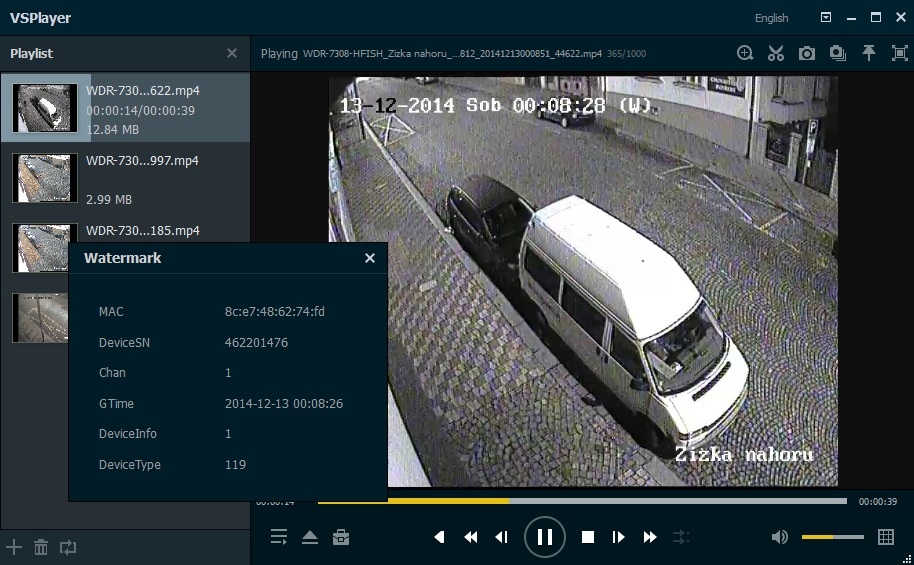The height and width of the screenshot is (565, 914).
Task: Enter full screen video mode
Action: [x=899, y=54]
